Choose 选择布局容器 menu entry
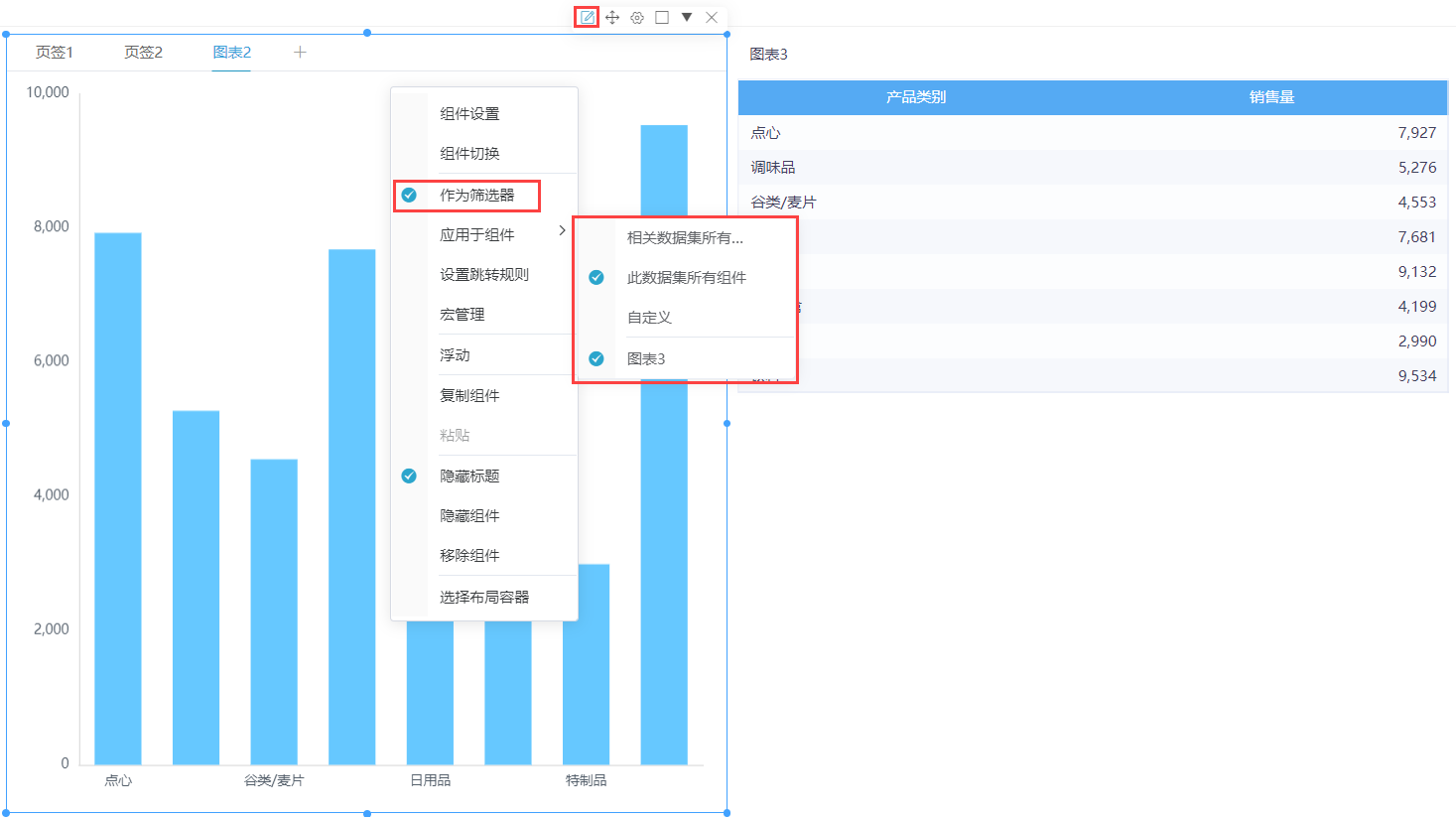 click(x=484, y=598)
